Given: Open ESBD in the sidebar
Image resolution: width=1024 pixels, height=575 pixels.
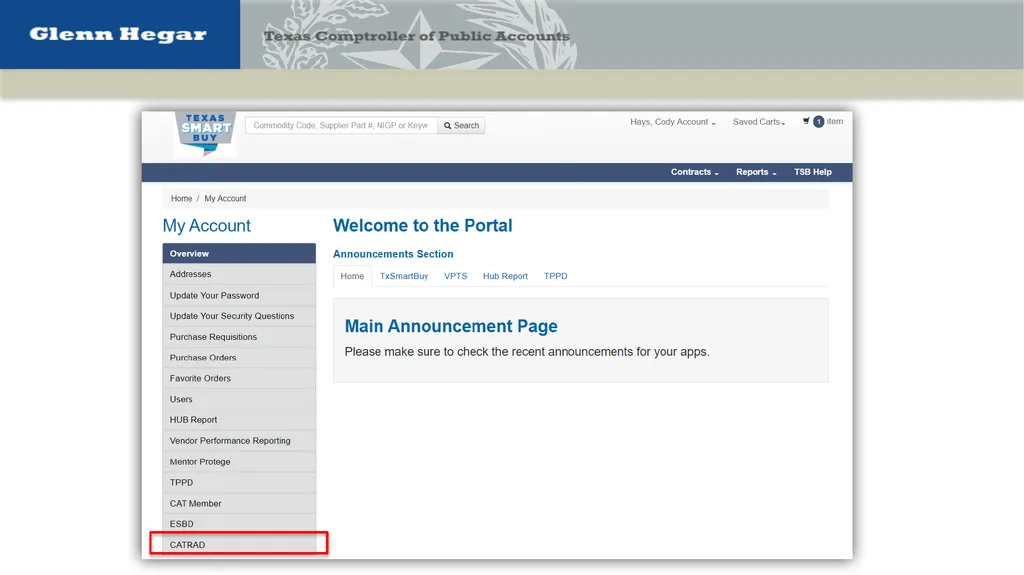Looking at the screenshot, I should (x=239, y=524).
